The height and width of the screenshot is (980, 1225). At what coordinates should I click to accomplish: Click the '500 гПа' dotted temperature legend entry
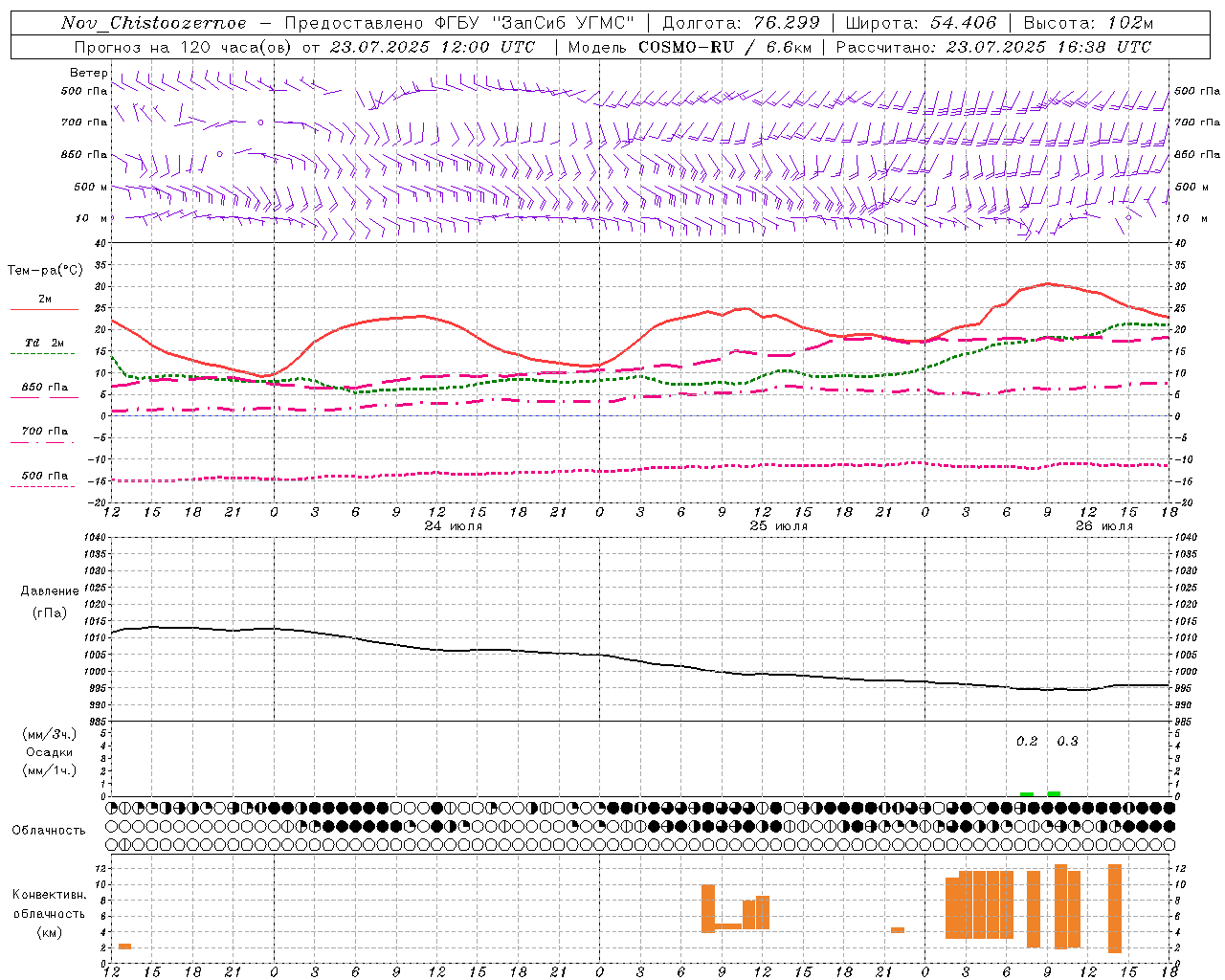coord(44,476)
